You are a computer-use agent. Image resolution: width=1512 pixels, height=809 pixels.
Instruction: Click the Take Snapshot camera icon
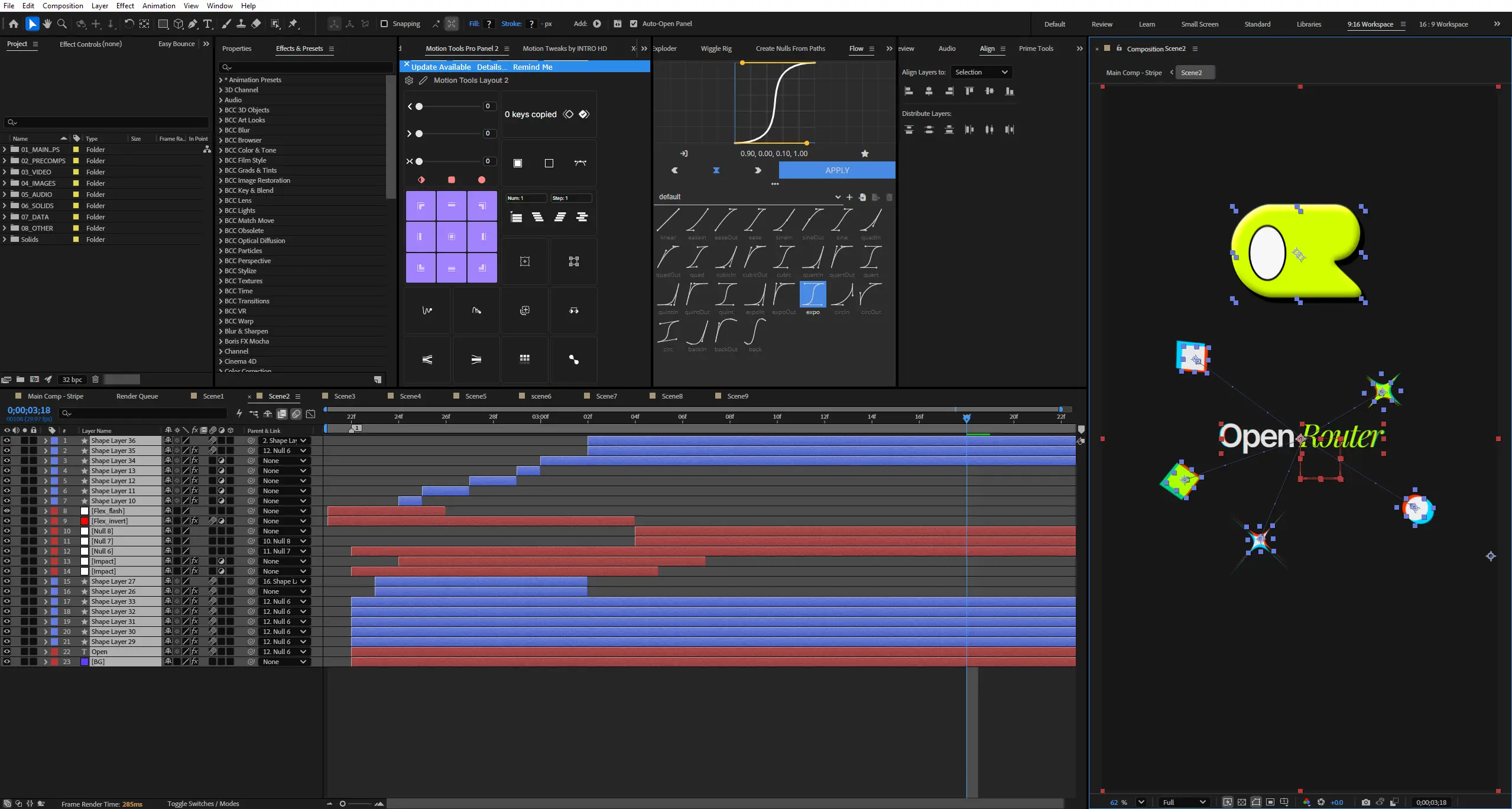point(1365,802)
